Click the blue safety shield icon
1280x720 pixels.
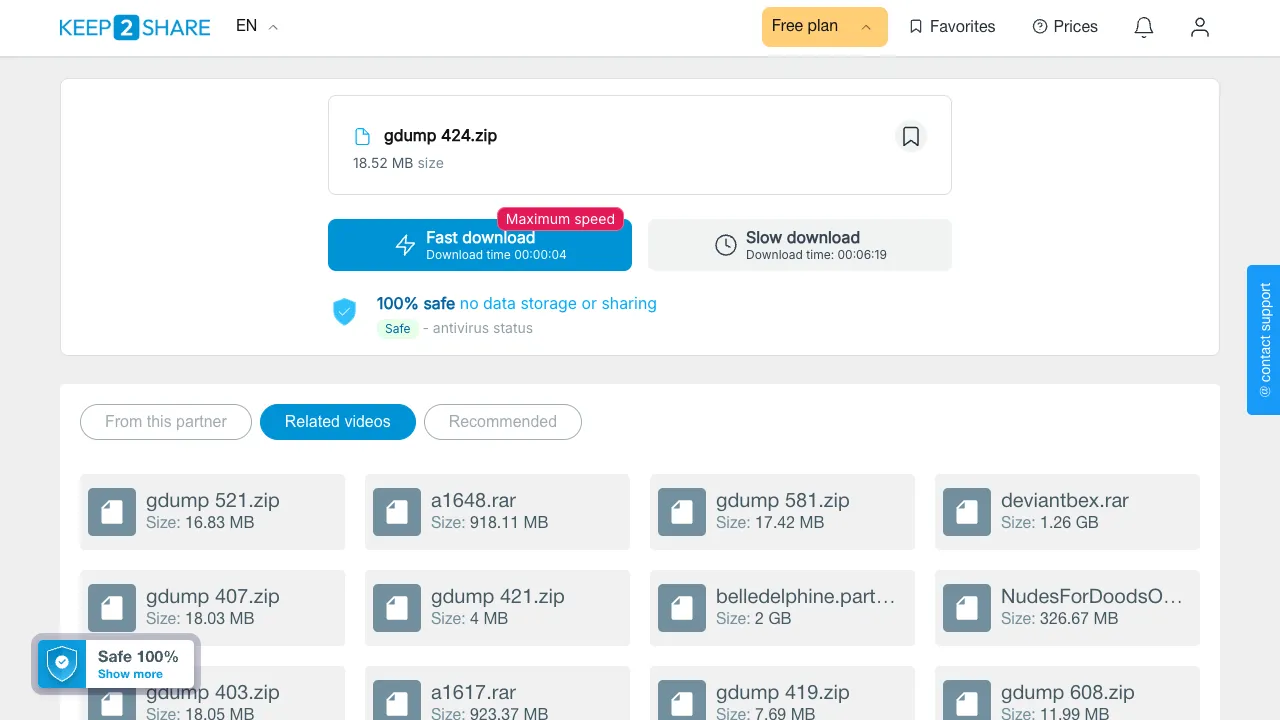[344, 312]
